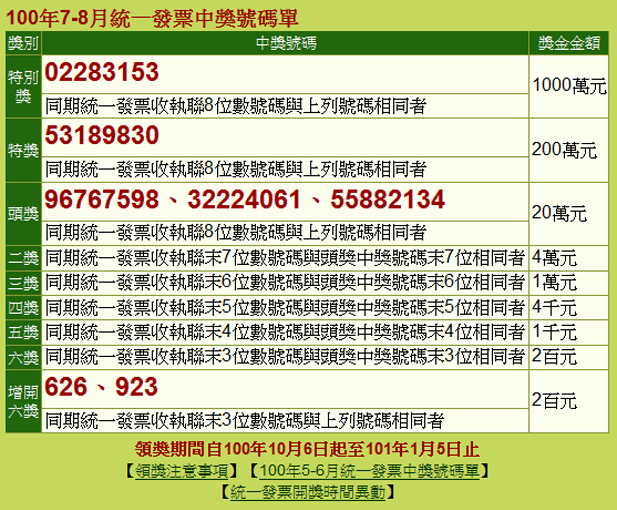
Task: Click first prize number 96767598
Action: coord(102,199)
